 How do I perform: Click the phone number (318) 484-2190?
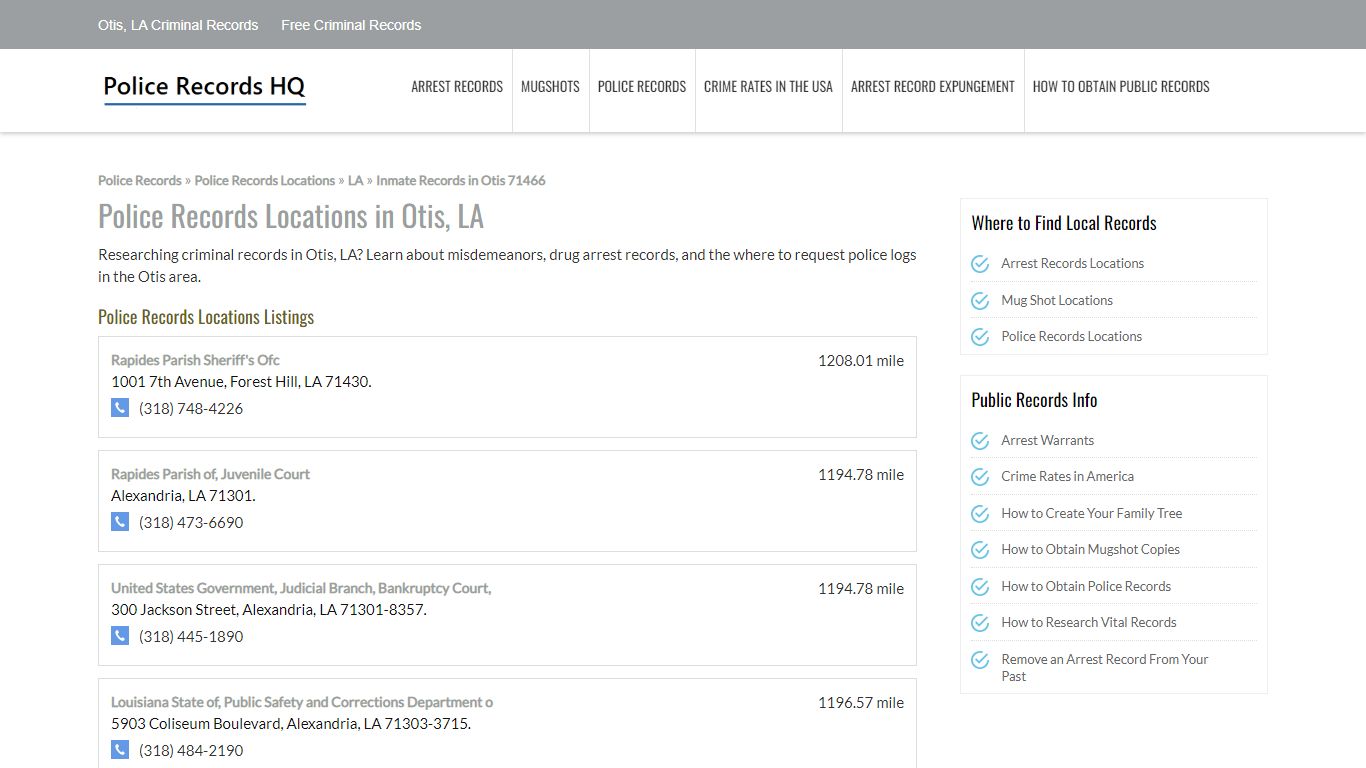click(x=191, y=750)
